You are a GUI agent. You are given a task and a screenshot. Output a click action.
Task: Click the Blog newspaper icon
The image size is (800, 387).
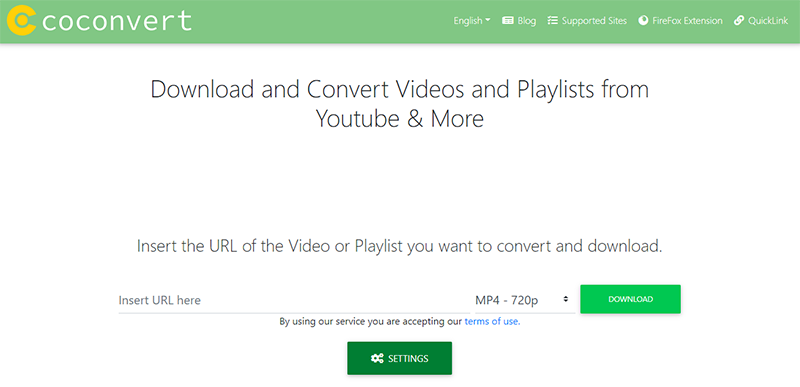click(x=508, y=21)
